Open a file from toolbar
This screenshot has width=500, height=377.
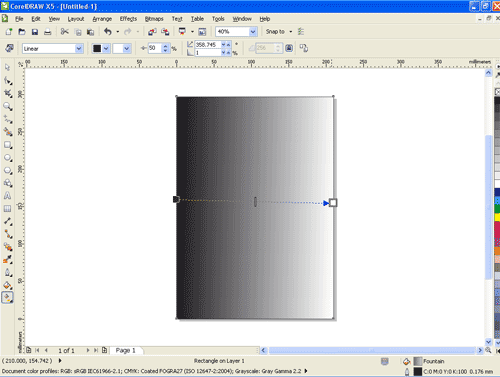click(x=22, y=32)
